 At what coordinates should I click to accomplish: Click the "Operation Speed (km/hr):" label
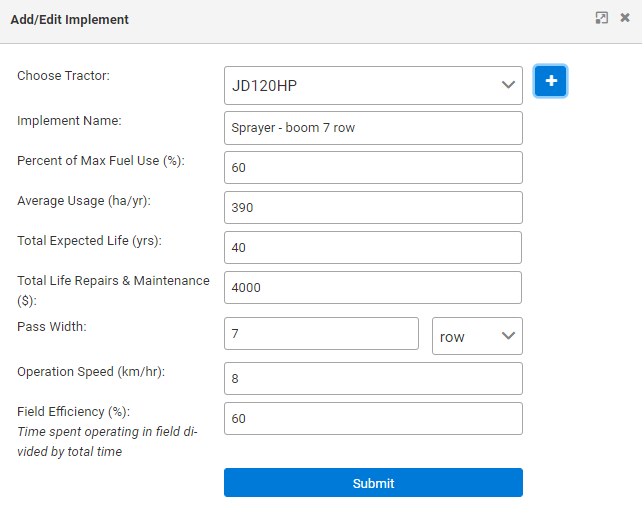[x=91, y=372]
